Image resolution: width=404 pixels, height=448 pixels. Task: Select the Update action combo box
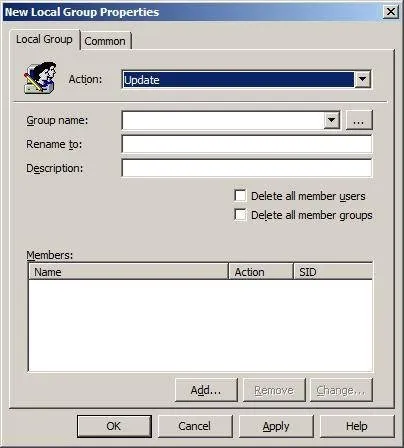pyautogui.click(x=246, y=80)
